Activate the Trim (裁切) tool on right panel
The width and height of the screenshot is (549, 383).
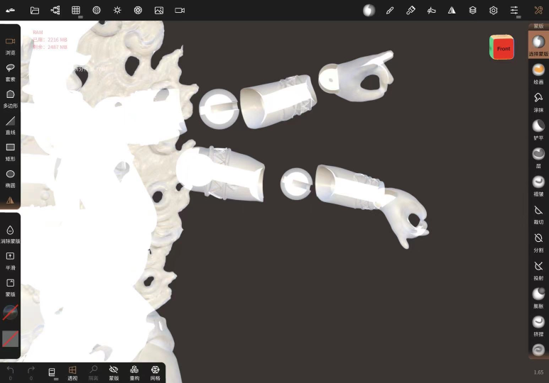[538, 214]
